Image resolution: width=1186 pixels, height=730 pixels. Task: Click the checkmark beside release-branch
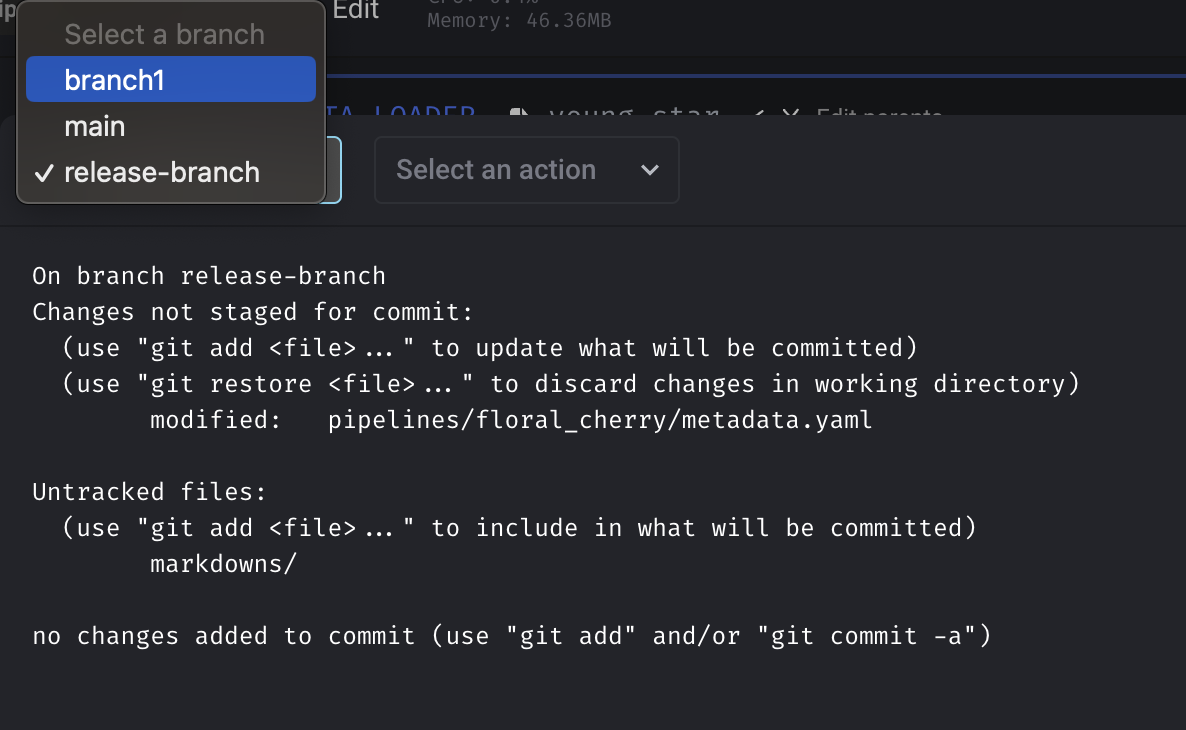45,173
